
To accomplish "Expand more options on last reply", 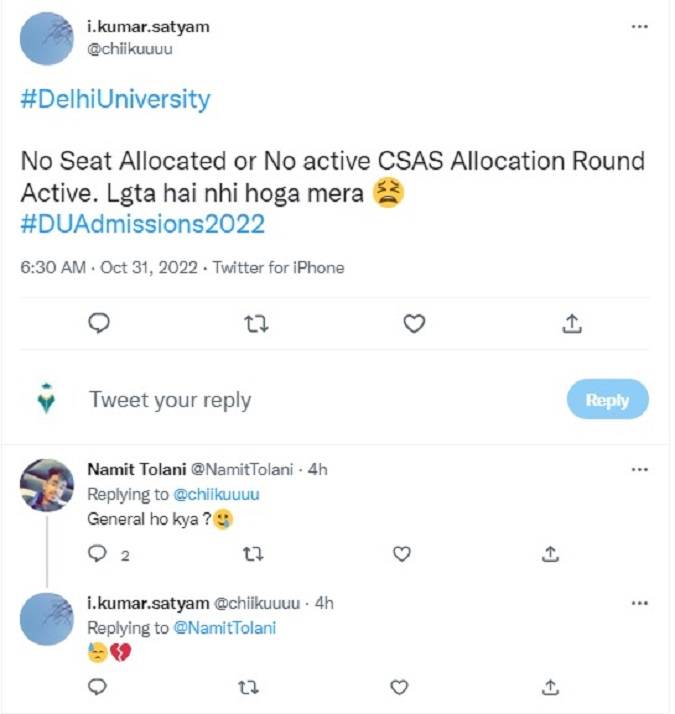I will click(x=640, y=603).
